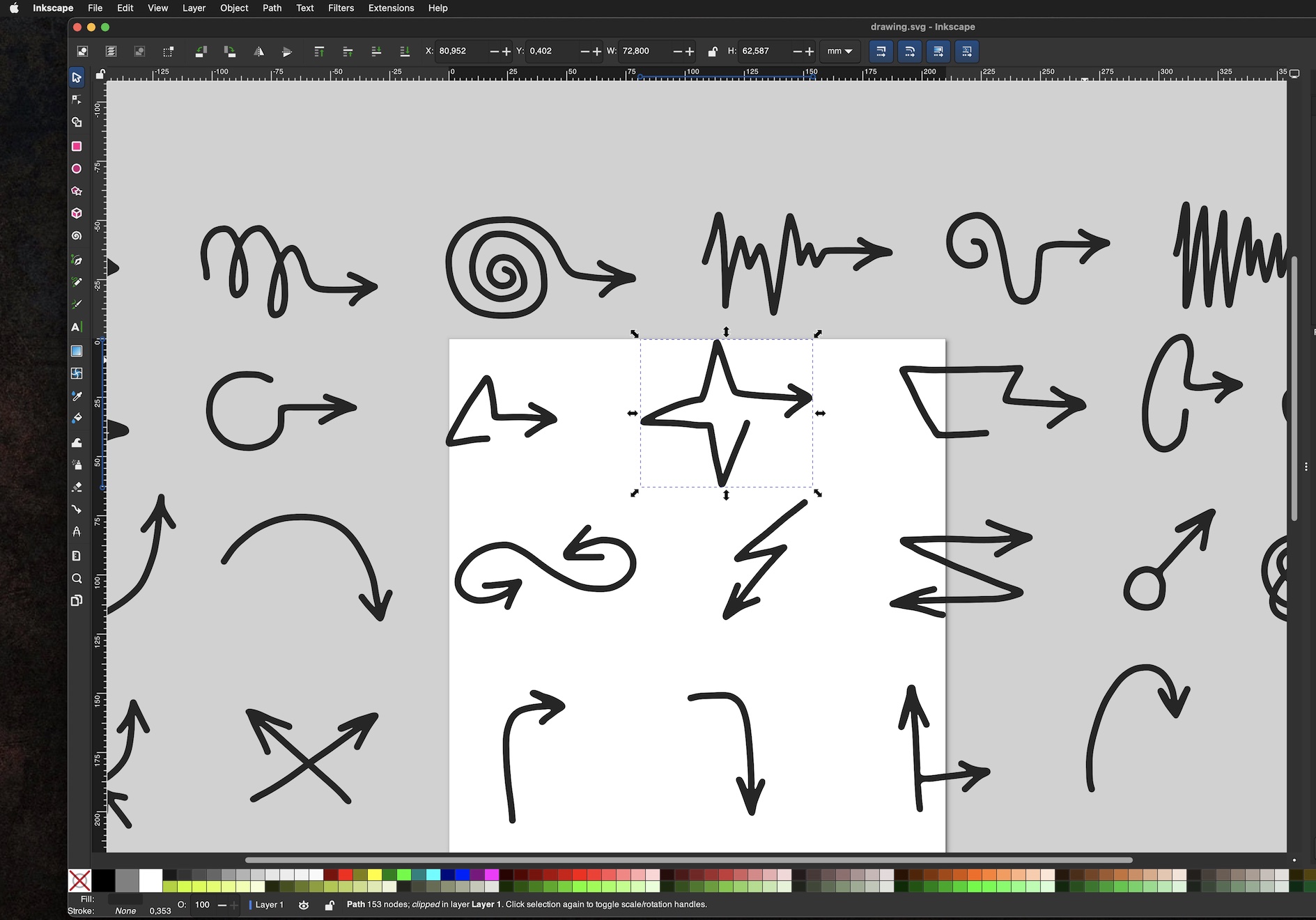Pick the yellow palette swatch
Image resolution: width=1316 pixels, height=920 pixels.
[x=375, y=875]
